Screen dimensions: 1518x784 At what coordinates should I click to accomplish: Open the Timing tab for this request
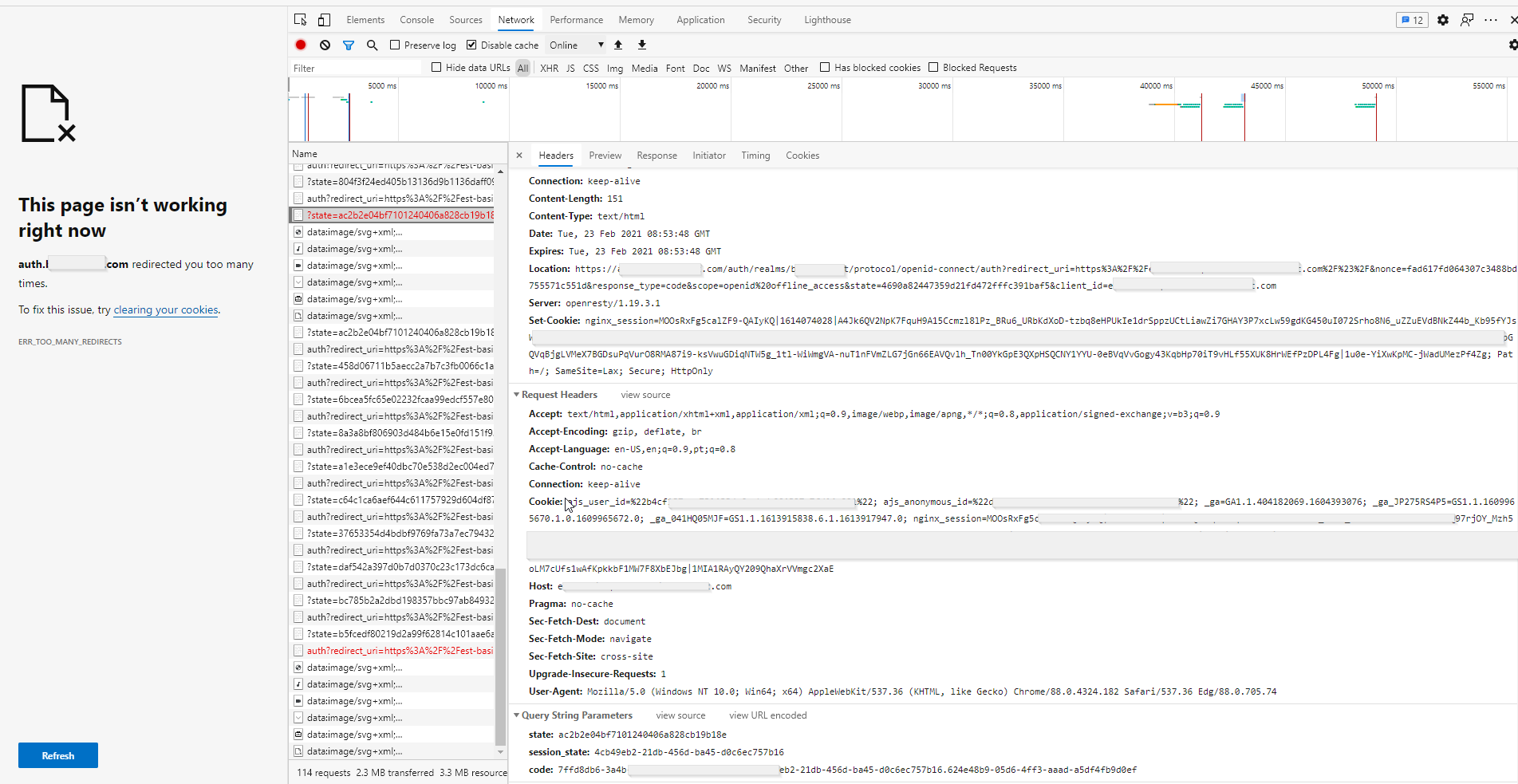coord(755,155)
